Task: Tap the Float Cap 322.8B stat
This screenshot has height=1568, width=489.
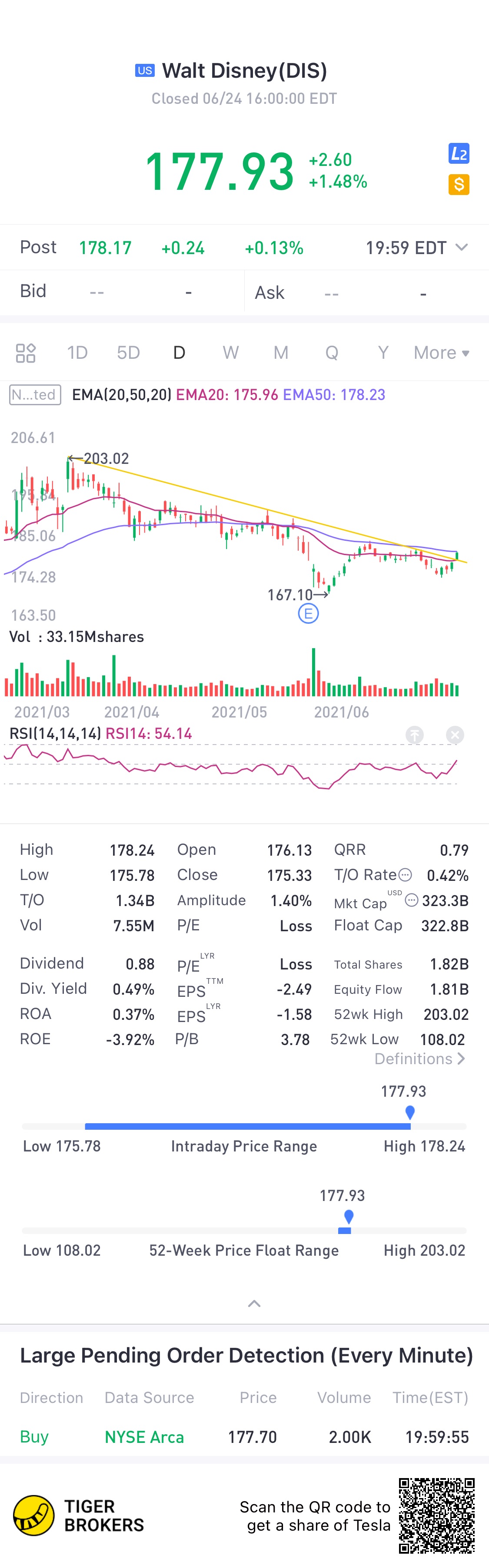Action: [x=401, y=926]
